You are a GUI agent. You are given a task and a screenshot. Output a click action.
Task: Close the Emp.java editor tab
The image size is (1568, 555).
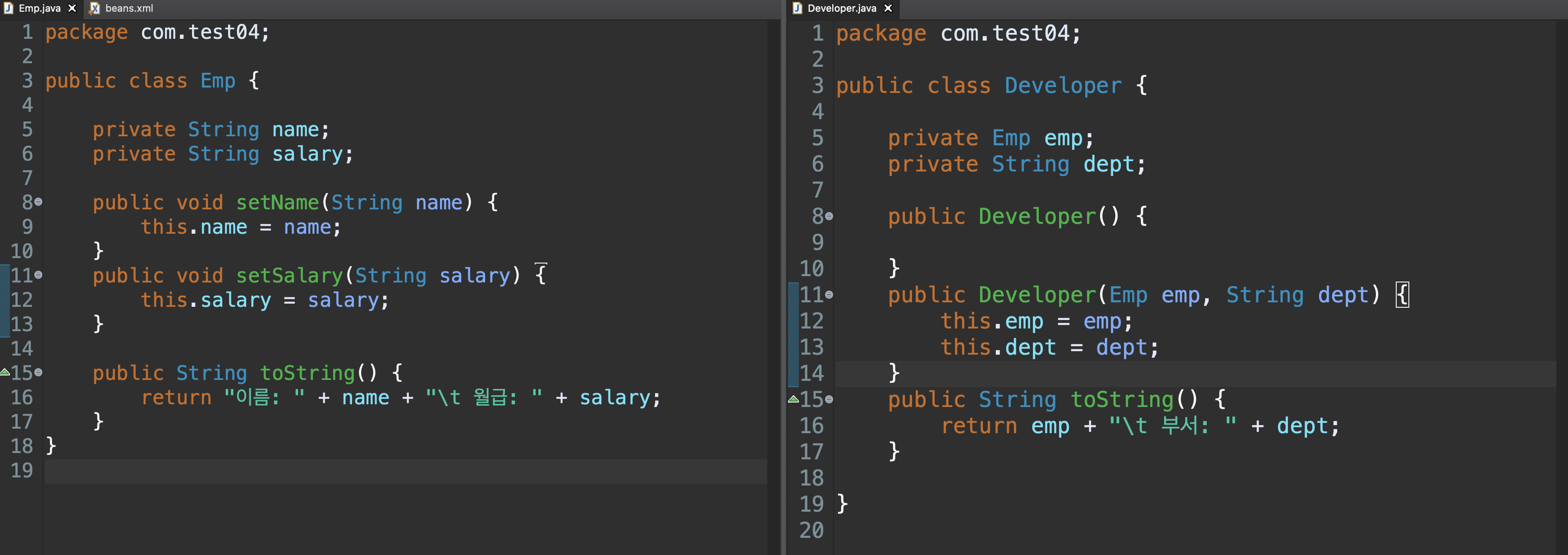(72, 8)
